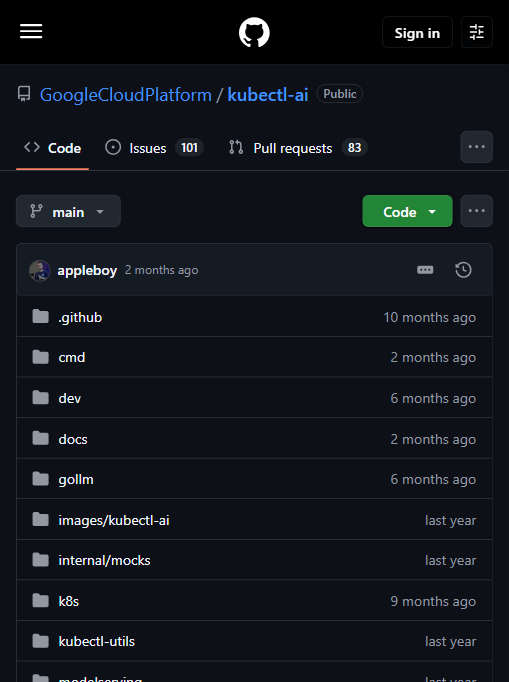The height and width of the screenshot is (682, 509).
Task: Open the gollm folder
Action: 76,479
